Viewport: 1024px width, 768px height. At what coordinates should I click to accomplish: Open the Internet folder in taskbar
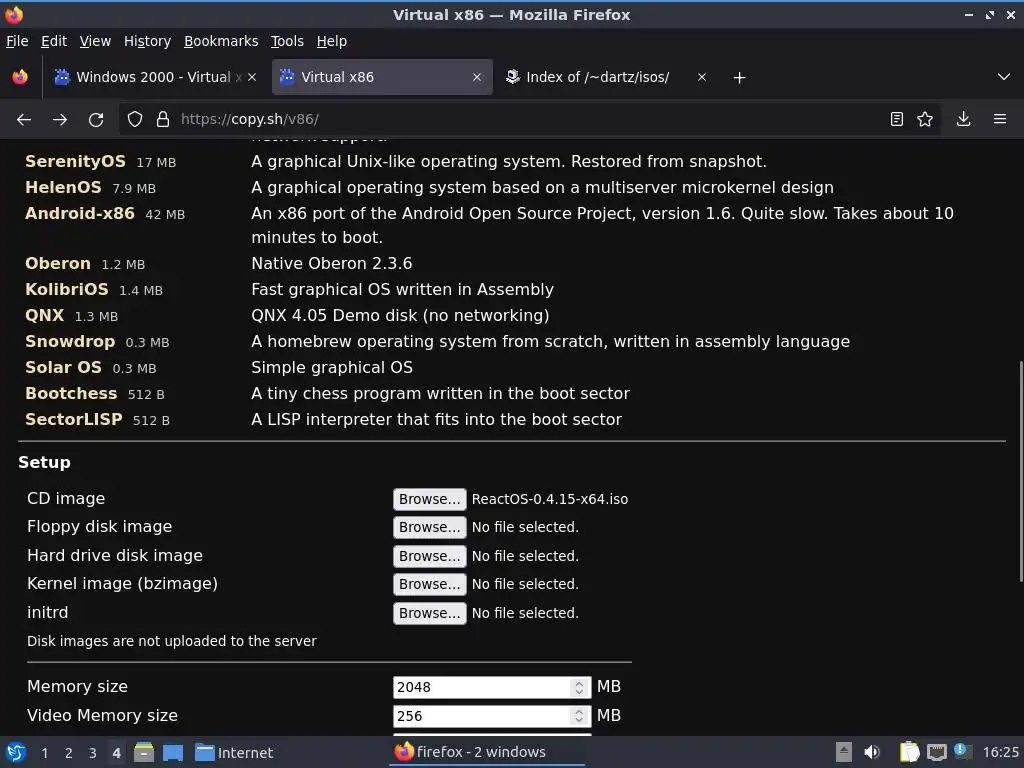[234, 752]
